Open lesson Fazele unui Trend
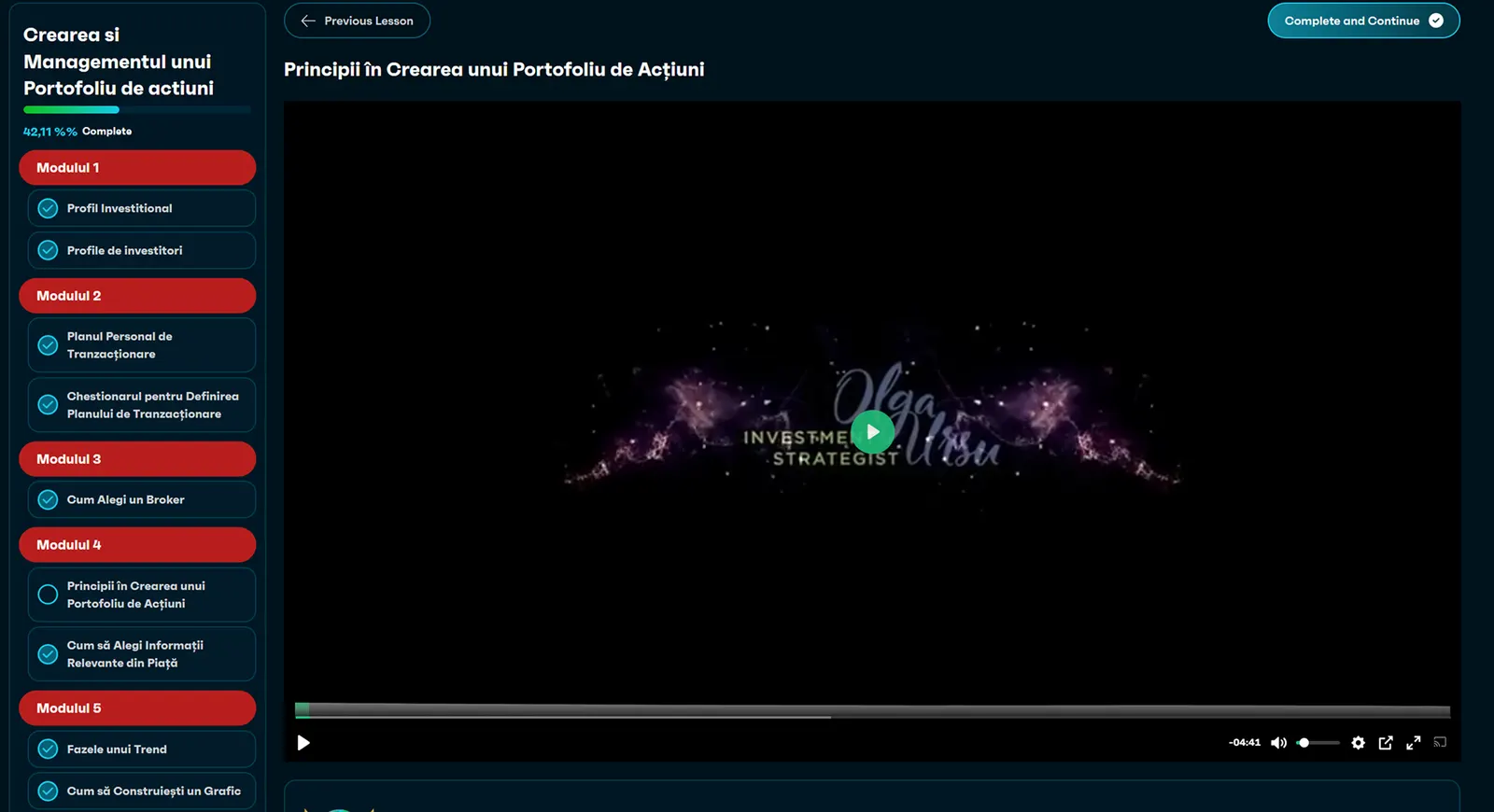The image size is (1494, 812). coord(142,749)
